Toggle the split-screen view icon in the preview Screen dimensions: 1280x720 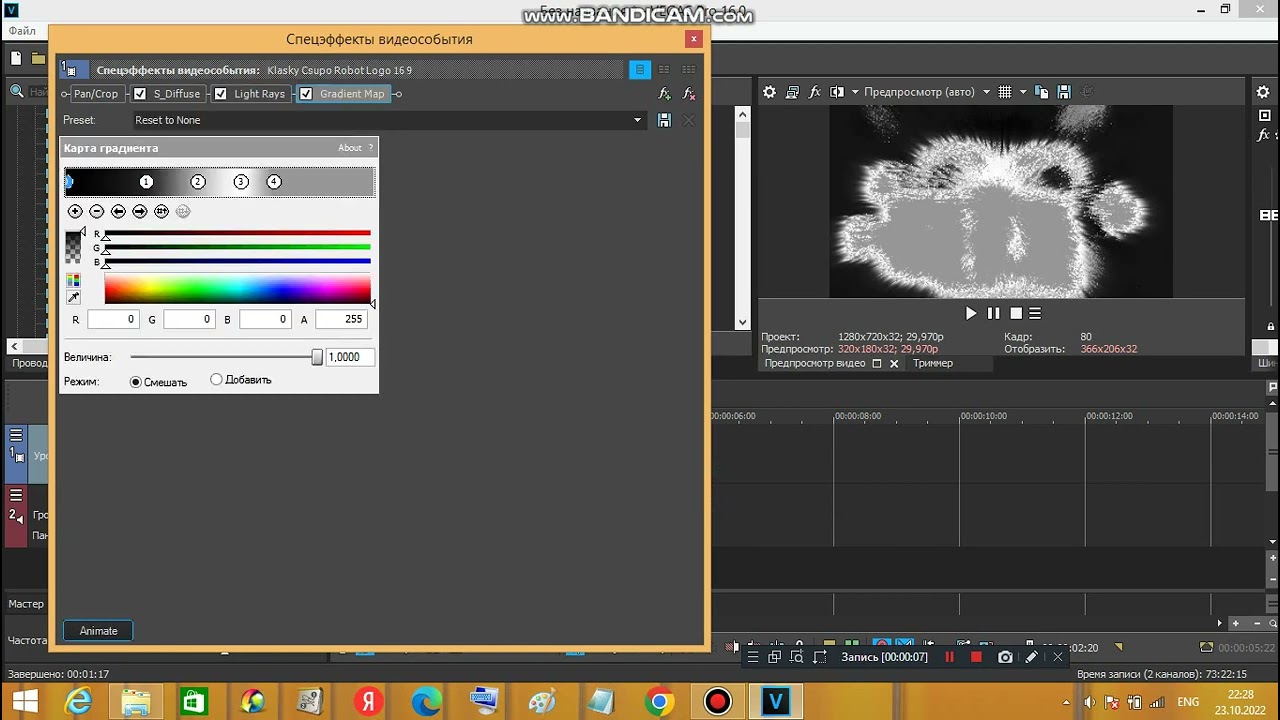pos(838,92)
